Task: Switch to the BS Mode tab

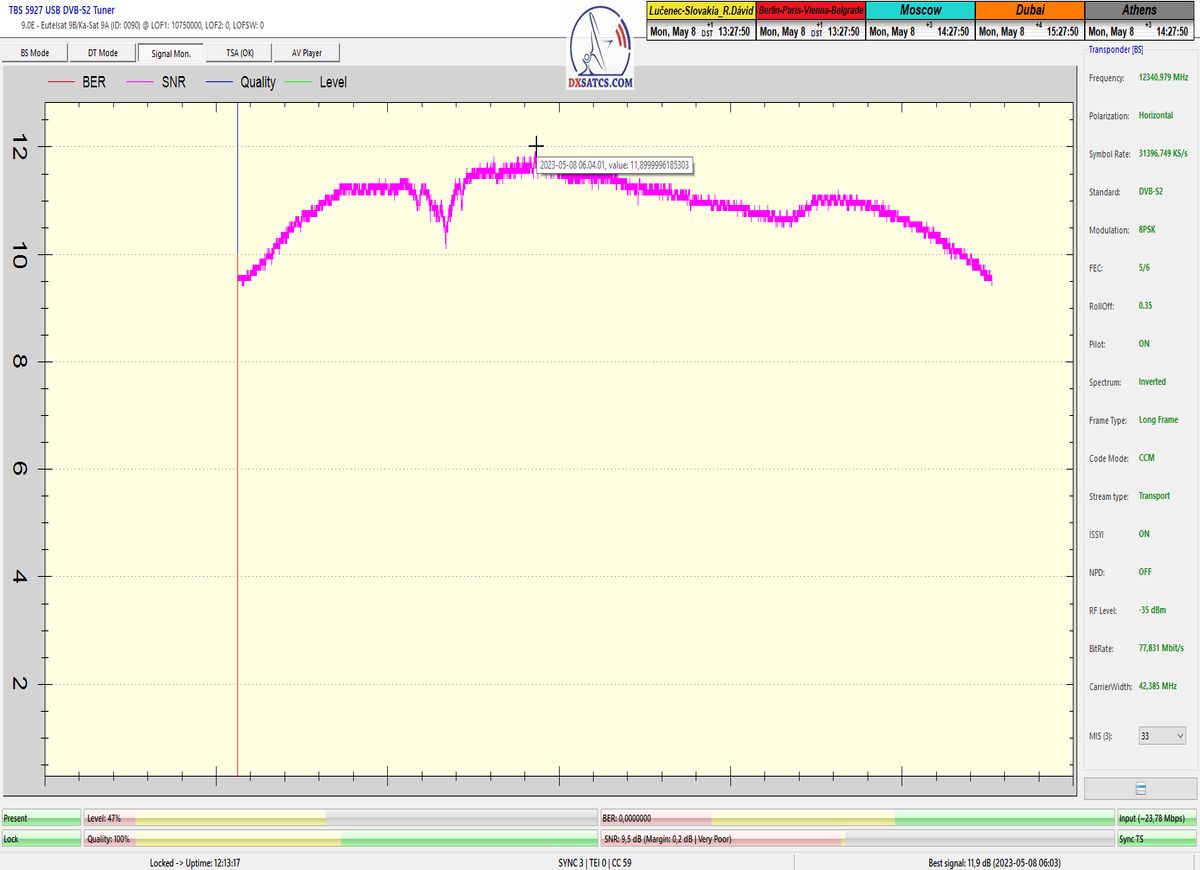Action: [35, 53]
